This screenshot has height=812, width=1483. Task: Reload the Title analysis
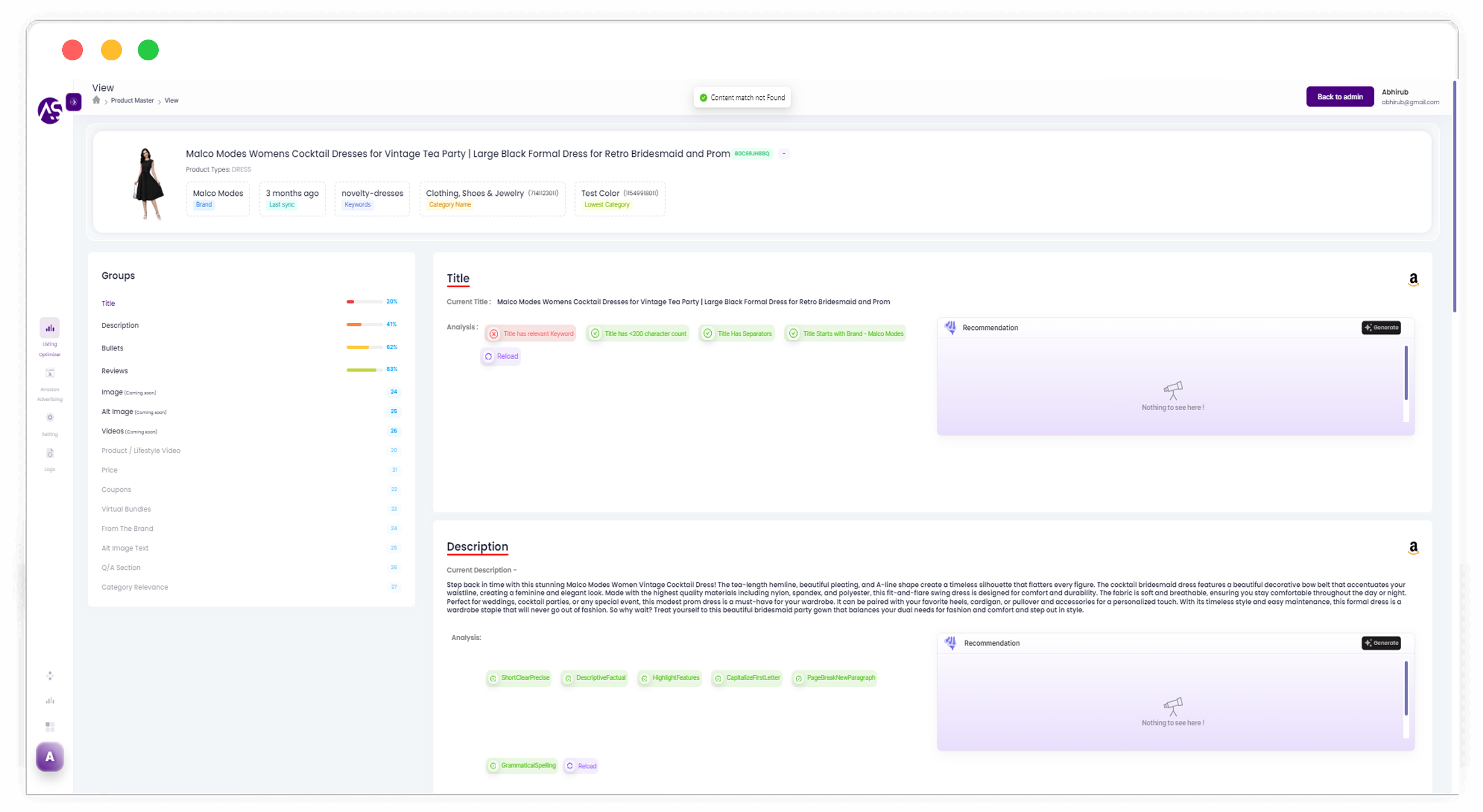coord(501,356)
